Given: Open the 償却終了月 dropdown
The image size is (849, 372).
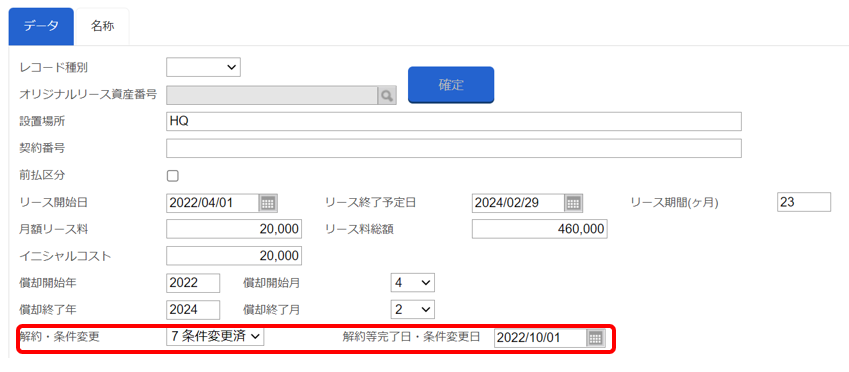Looking at the screenshot, I should tap(413, 309).
